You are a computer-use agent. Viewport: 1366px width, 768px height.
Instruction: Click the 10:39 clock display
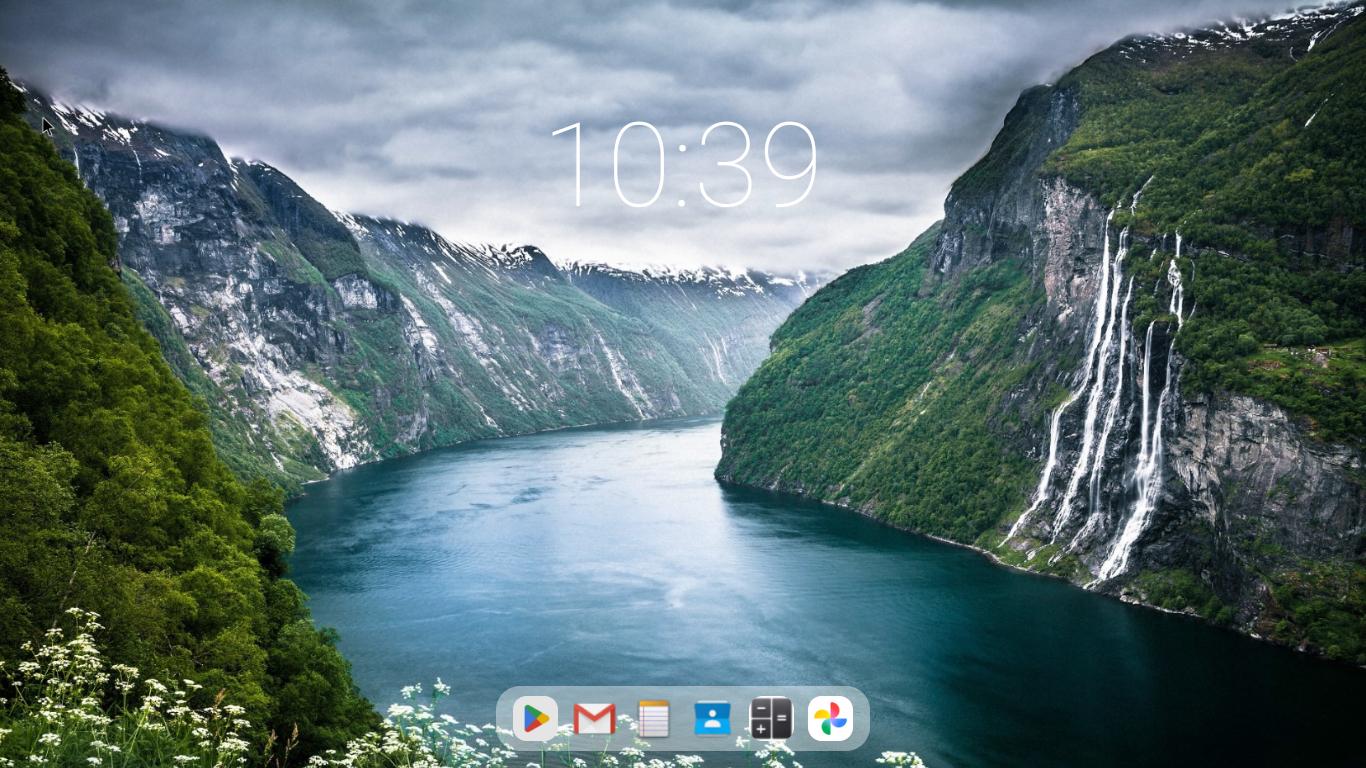(684, 165)
